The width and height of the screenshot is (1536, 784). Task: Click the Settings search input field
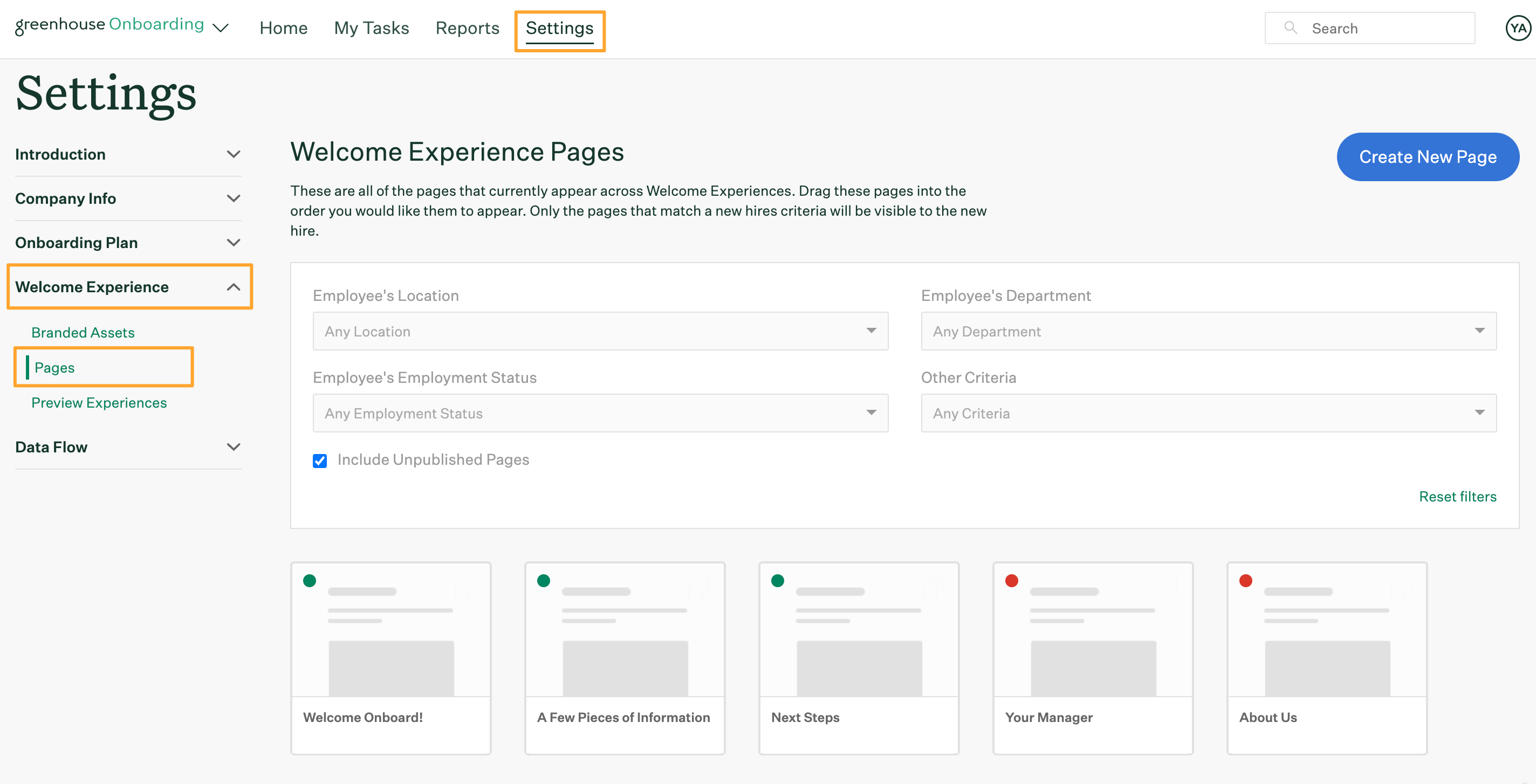point(1370,27)
